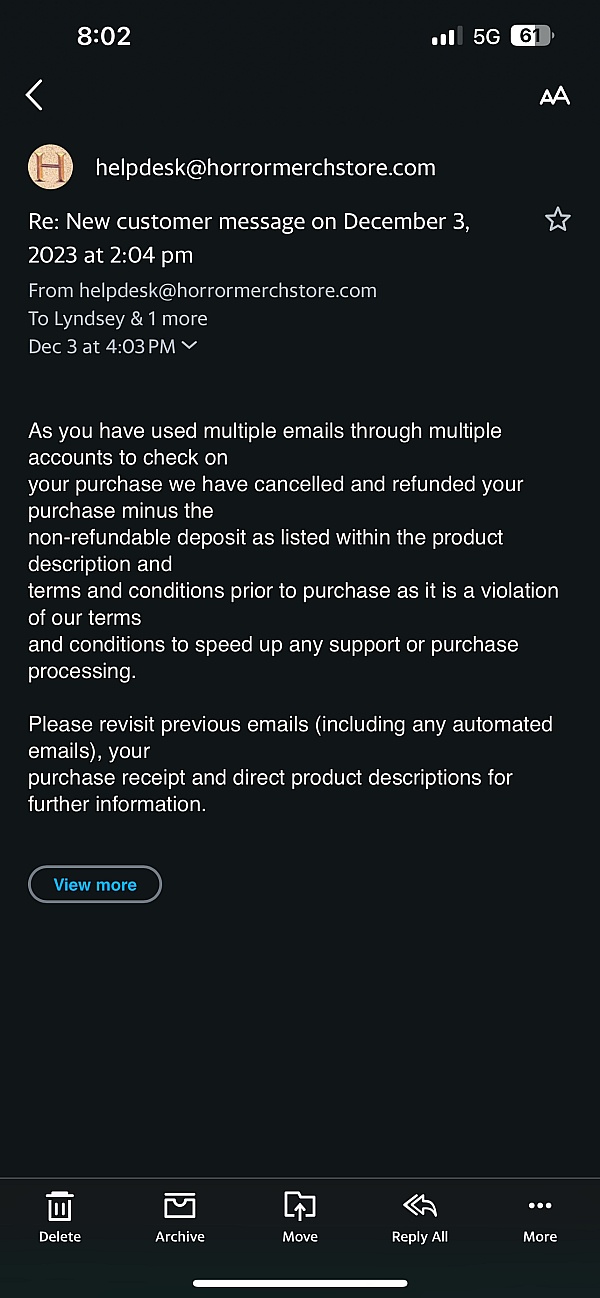Tap the back arrow icon

click(34, 95)
